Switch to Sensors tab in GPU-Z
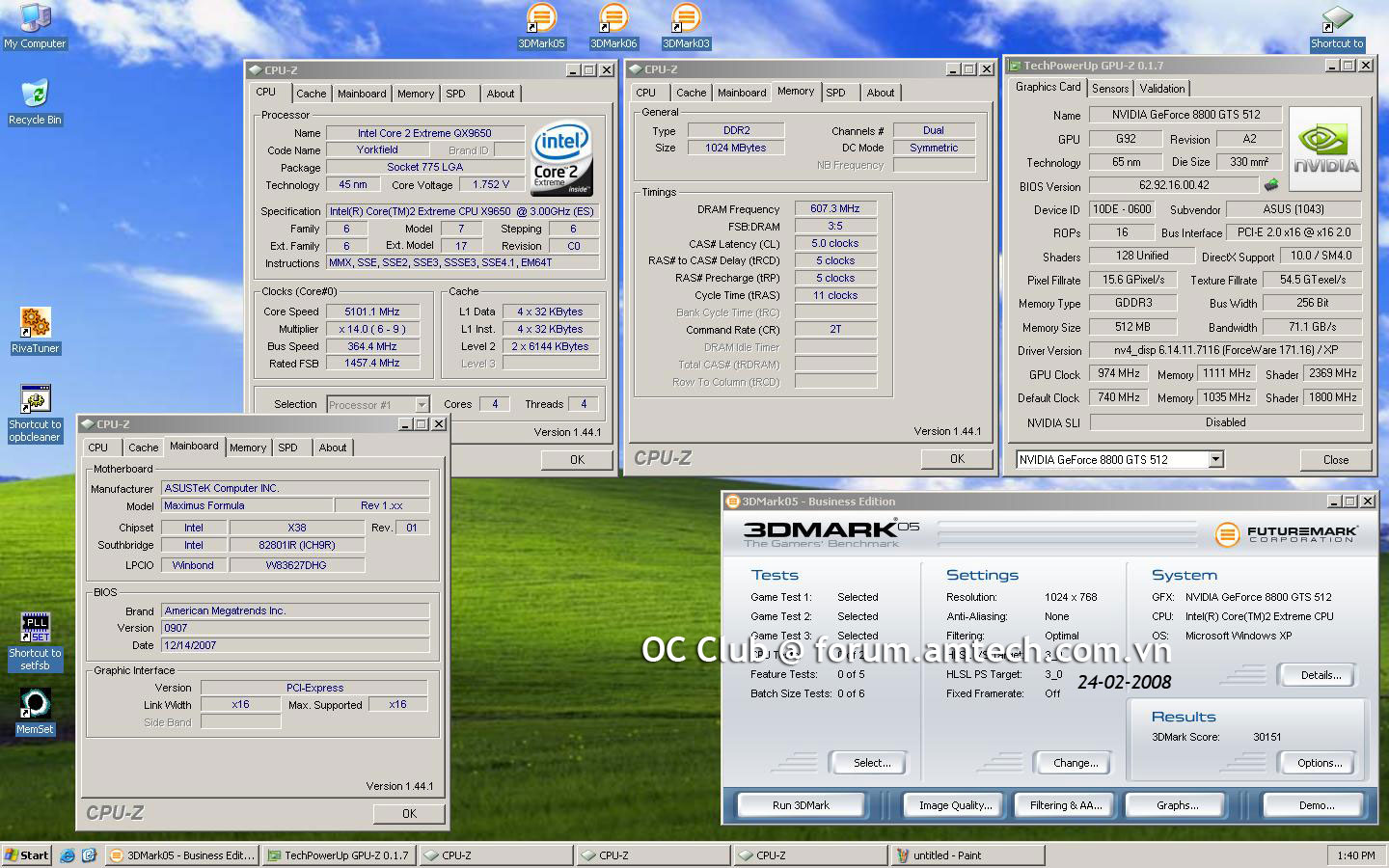This screenshot has width=1389, height=868. 1110,88
